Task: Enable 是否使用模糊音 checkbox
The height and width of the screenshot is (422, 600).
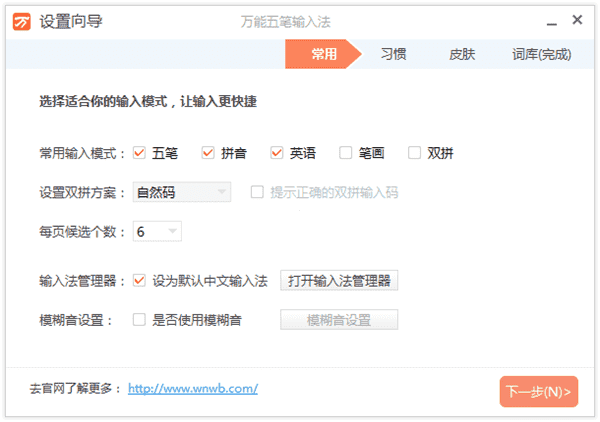Action: (x=139, y=320)
